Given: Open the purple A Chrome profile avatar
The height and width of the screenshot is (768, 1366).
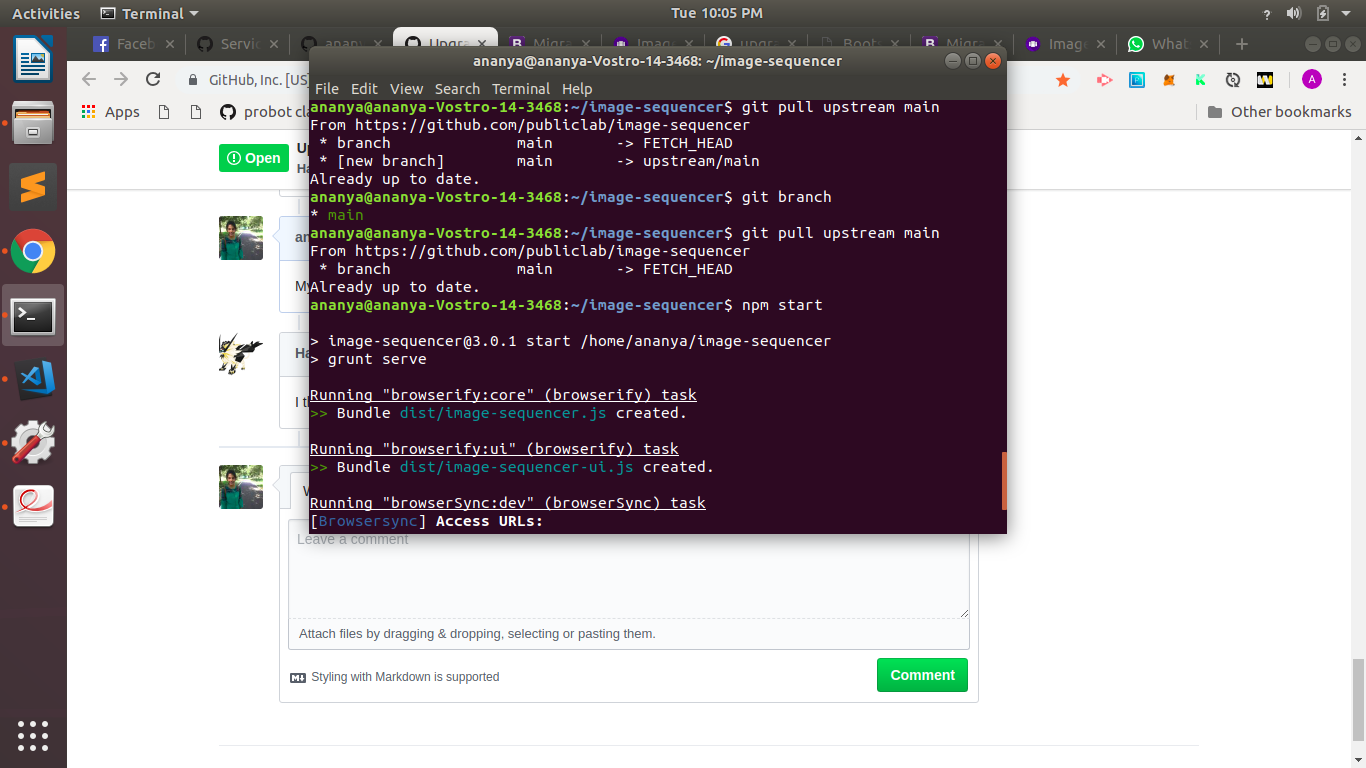Looking at the screenshot, I should coord(1311,80).
